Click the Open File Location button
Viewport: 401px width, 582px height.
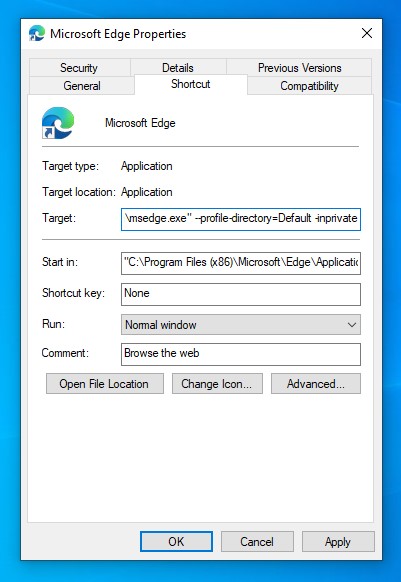click(105, 383)
